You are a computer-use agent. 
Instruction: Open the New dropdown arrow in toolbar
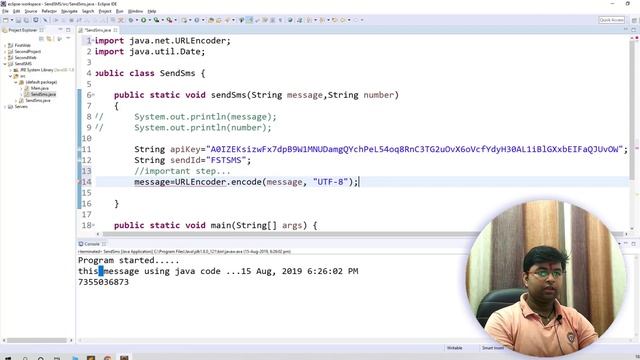(x=12, y=20)
